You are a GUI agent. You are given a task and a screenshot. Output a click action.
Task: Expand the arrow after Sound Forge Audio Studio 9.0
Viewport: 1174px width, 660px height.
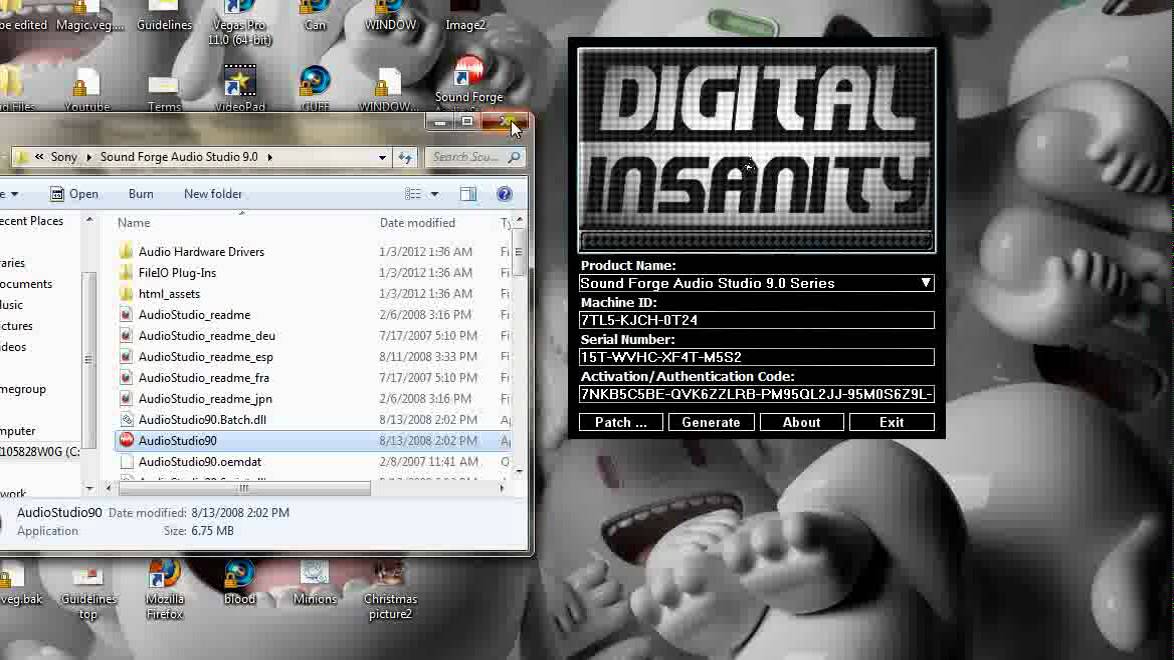(x=270, y=157)
